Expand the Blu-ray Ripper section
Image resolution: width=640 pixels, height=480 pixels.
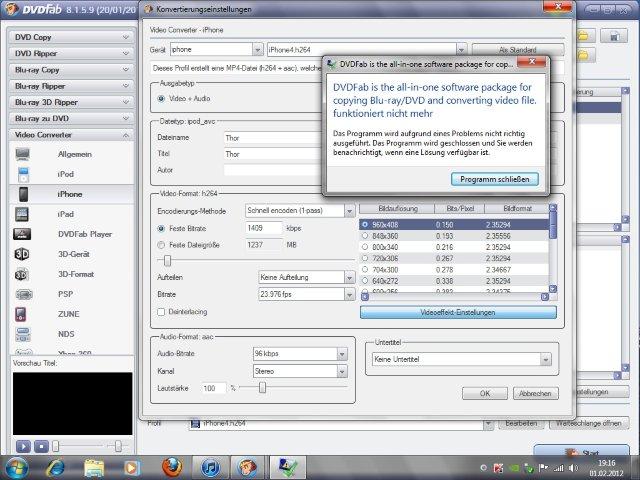70,87
